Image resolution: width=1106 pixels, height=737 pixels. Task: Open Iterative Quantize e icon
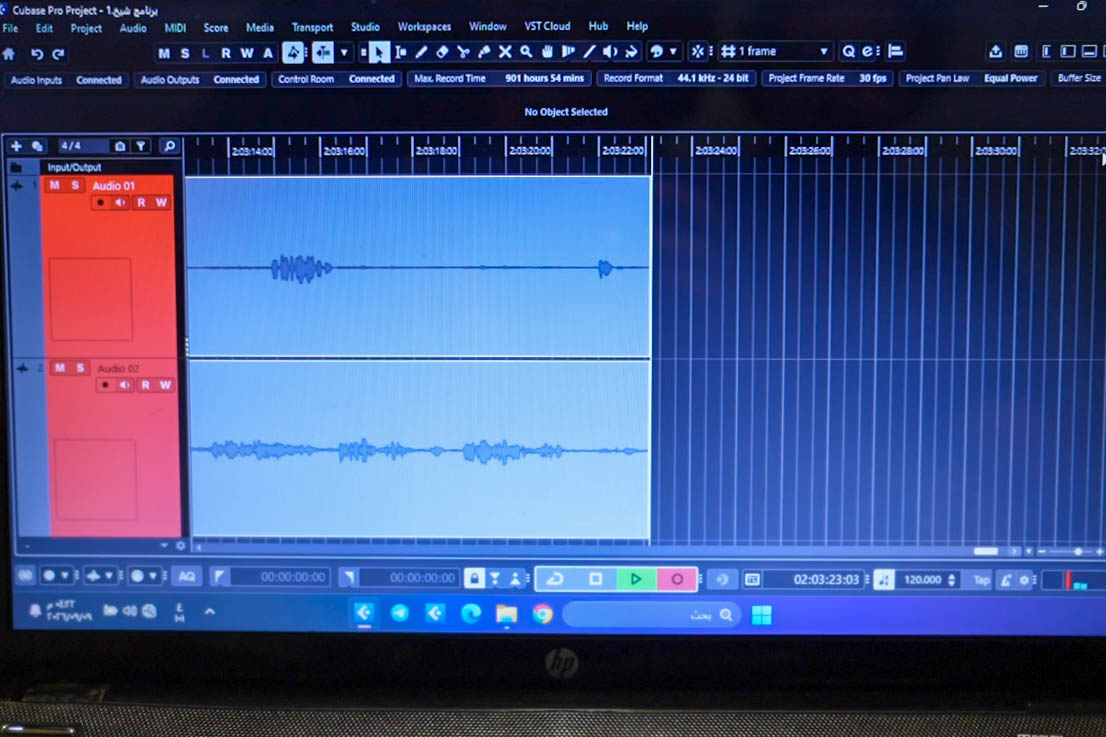pos(868,51)
